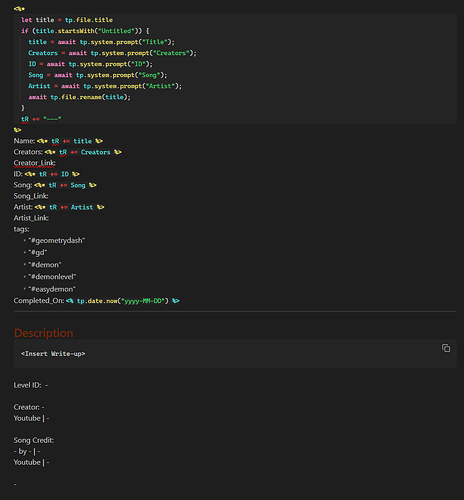Screen dimensions: 464x500
Task: Click the tp.system.prompt("Creators") code line
Action: tap(112, 53)
